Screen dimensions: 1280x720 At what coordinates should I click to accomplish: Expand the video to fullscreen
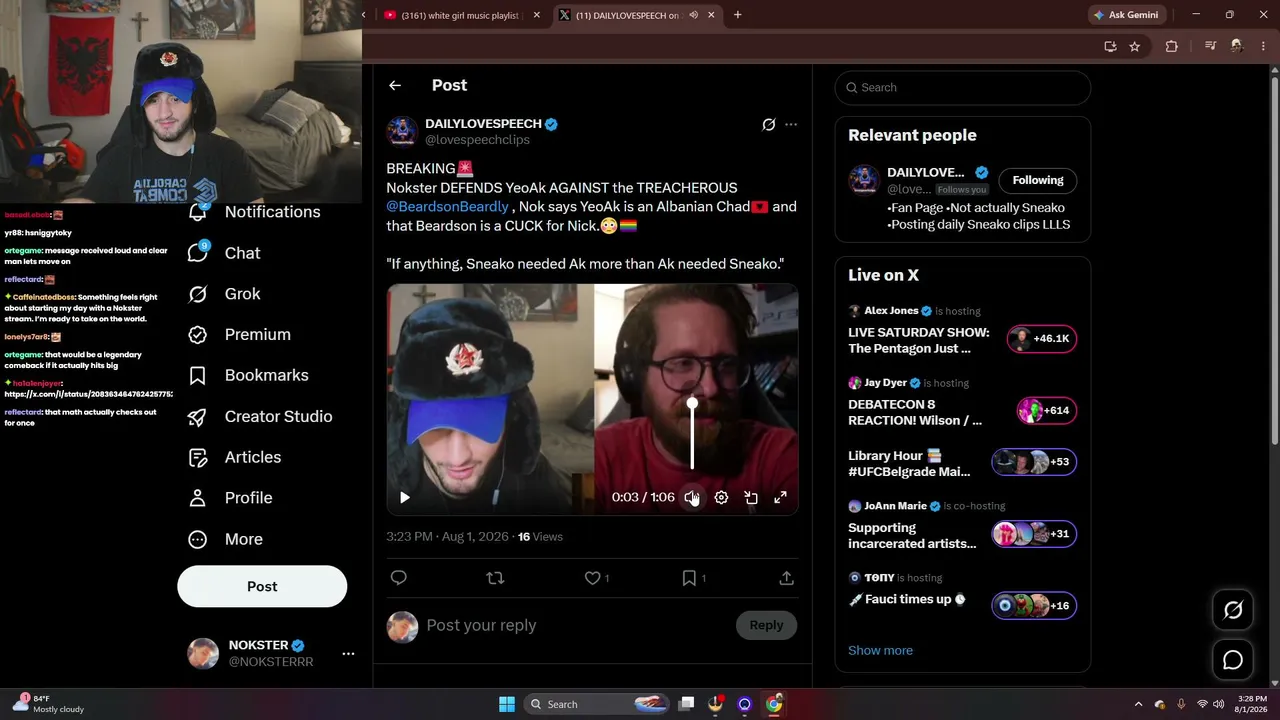point(781,497)
